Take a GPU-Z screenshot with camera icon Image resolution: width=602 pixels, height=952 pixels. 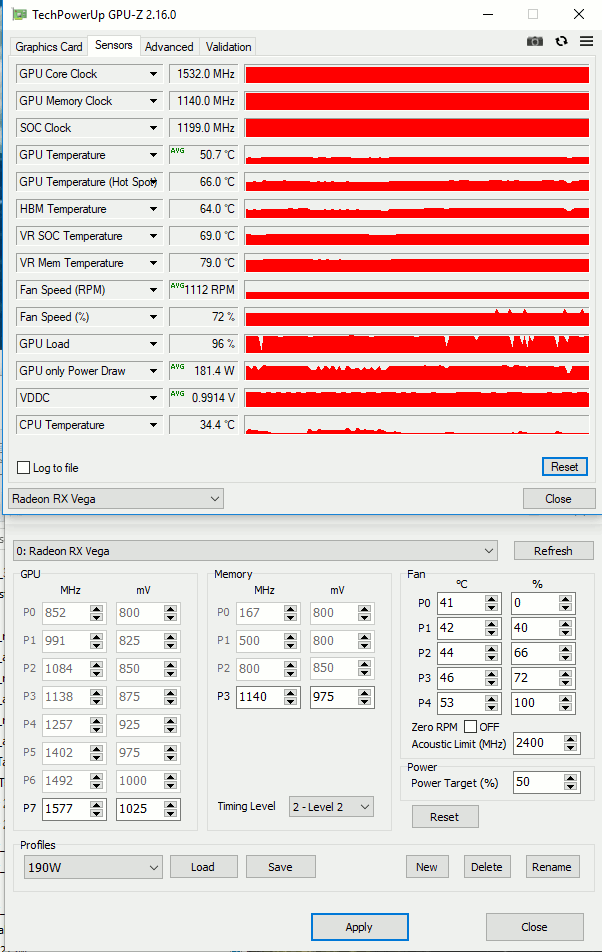(x=535, y=41)
